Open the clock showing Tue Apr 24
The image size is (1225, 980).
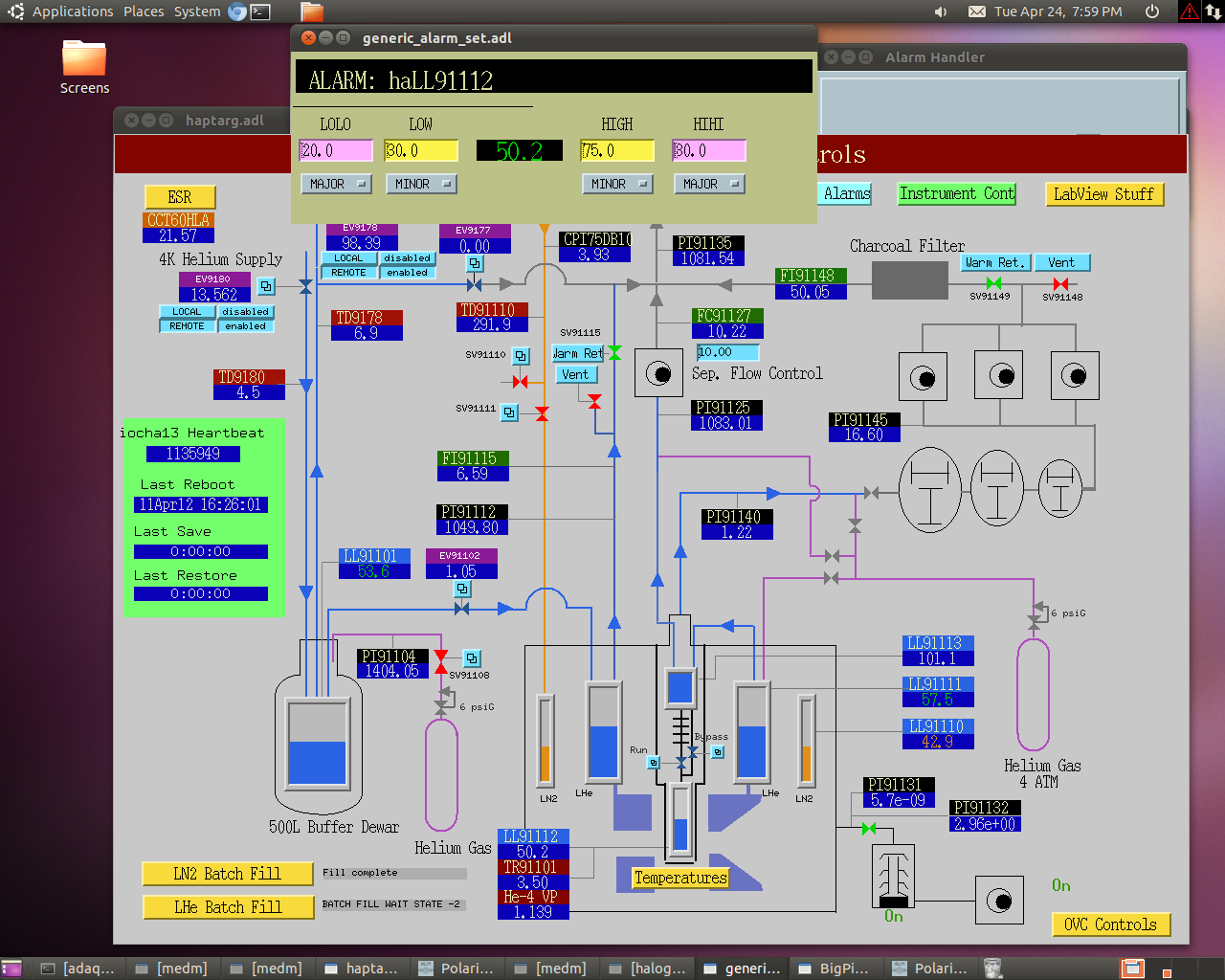point(1058,11)
